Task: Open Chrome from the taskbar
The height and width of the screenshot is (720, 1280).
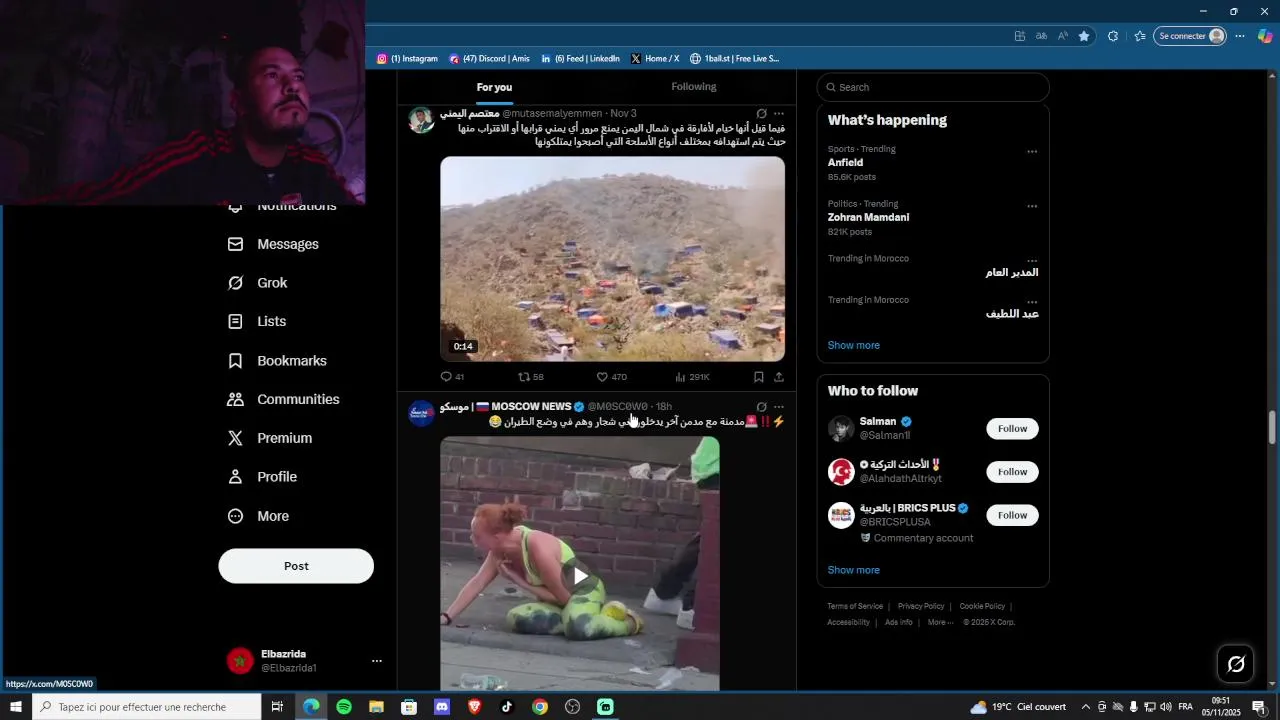Action: click(540, 707)
